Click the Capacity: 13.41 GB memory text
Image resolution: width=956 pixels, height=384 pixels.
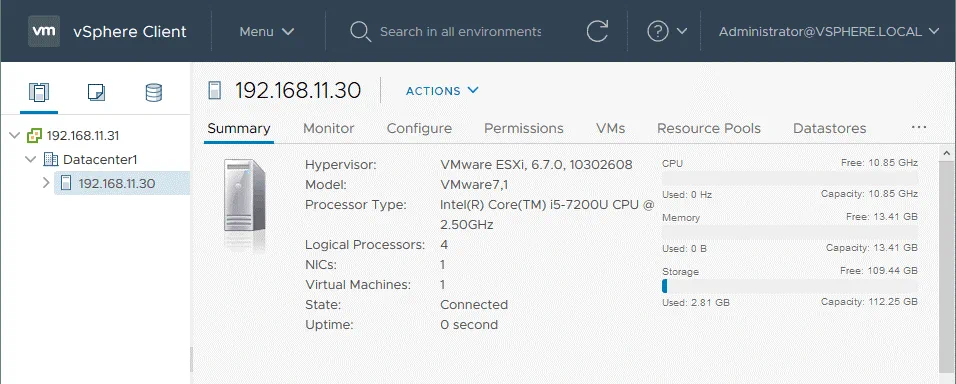[871, 248]
